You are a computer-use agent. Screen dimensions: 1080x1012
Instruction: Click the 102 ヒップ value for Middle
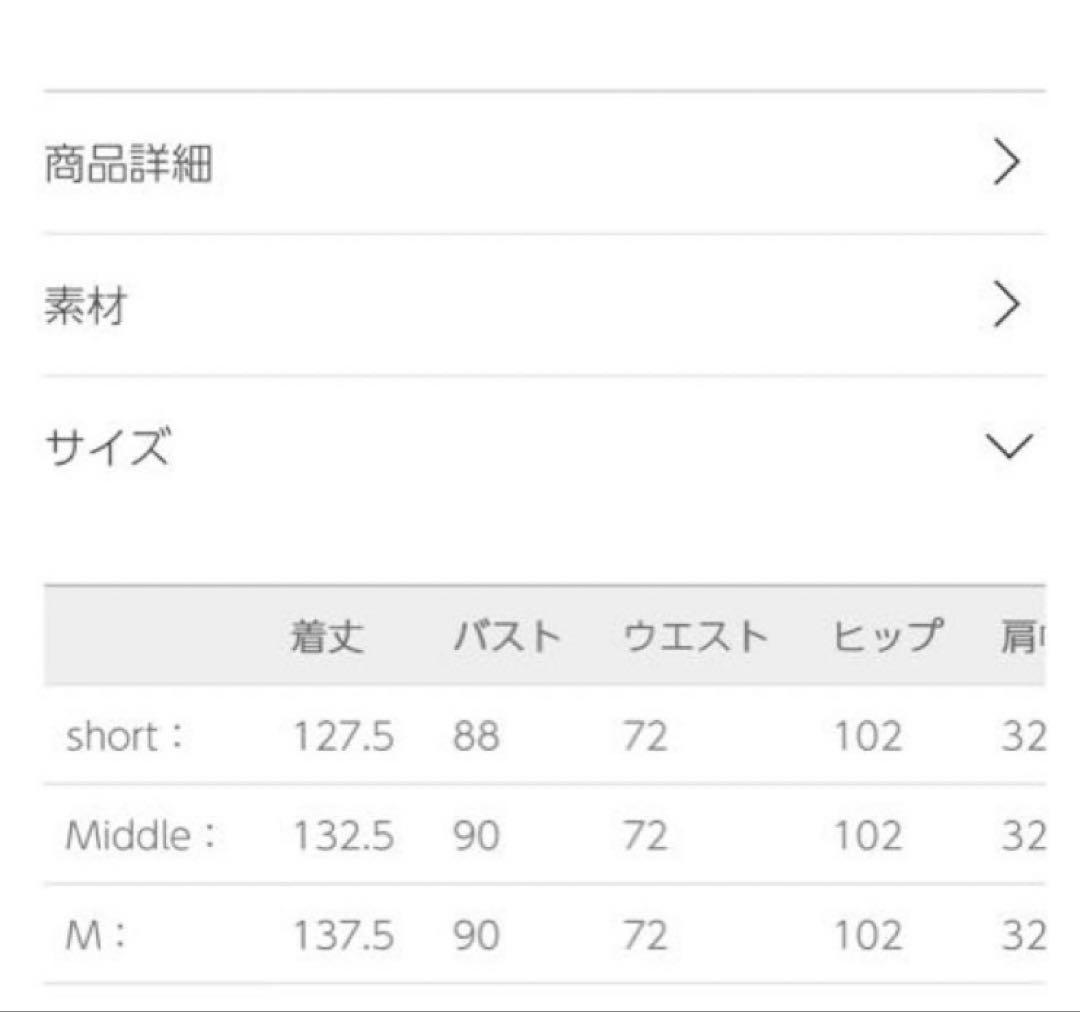coord(867,836)
